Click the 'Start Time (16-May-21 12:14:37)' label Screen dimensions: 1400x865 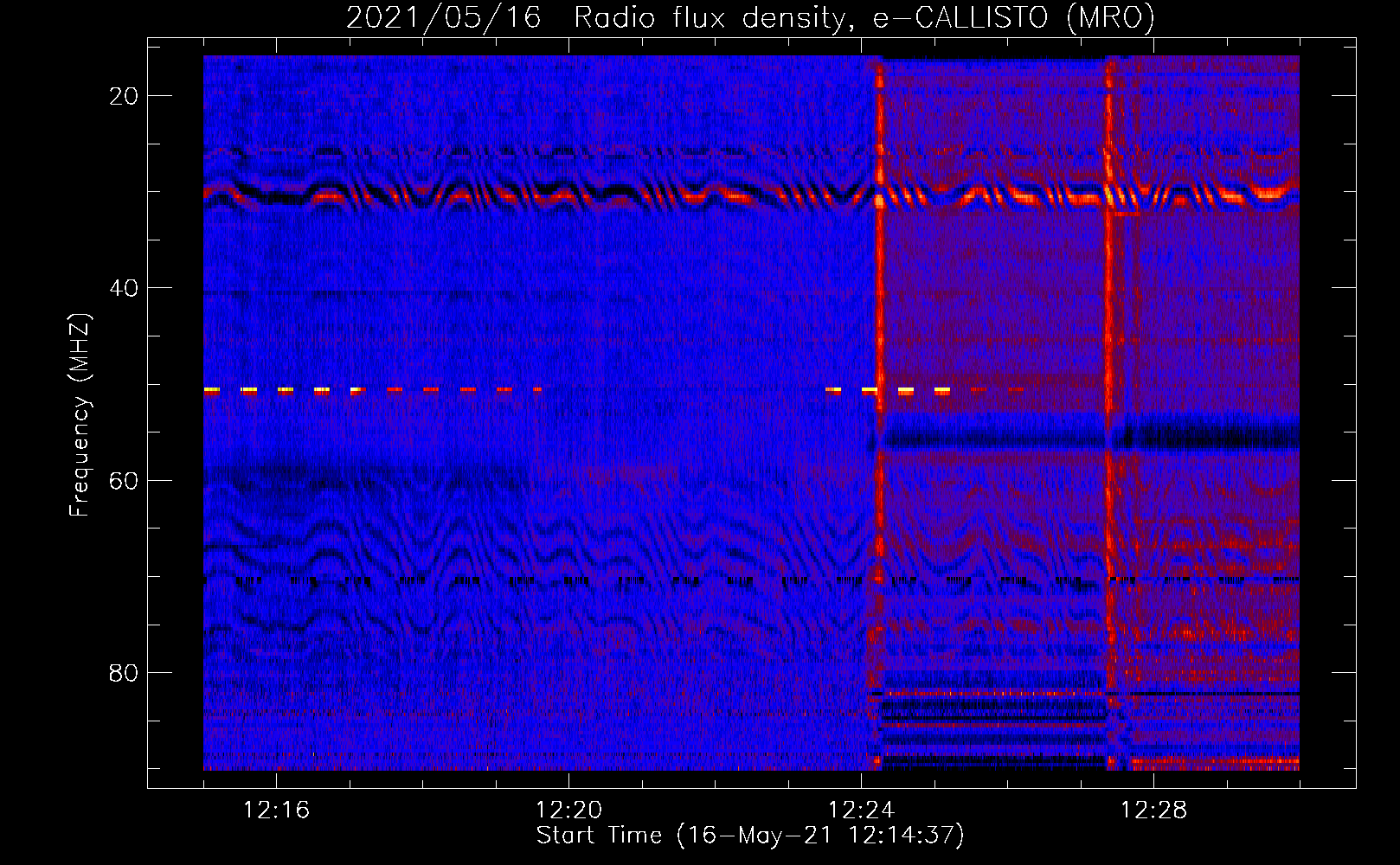(x=750, y=836)
